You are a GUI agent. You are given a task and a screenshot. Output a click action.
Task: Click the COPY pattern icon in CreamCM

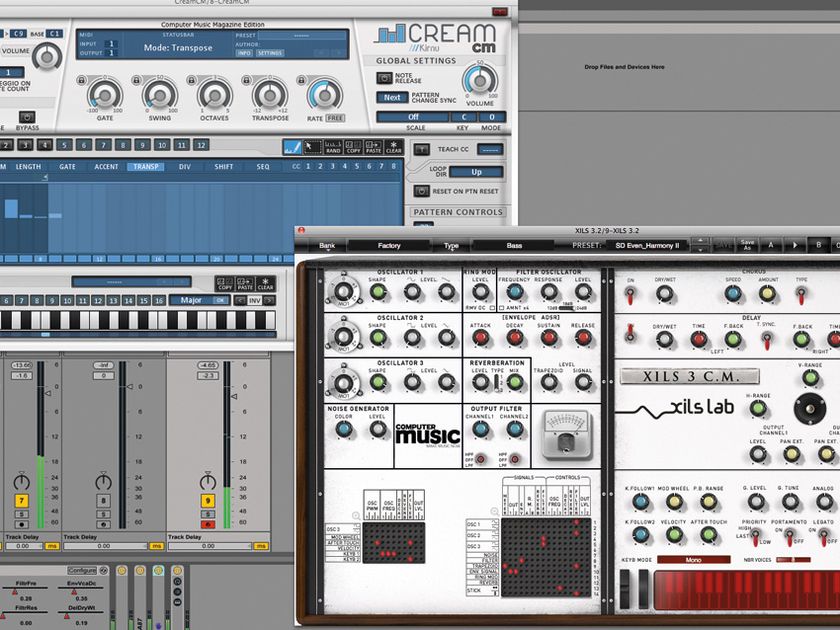[x=353, y=149]
